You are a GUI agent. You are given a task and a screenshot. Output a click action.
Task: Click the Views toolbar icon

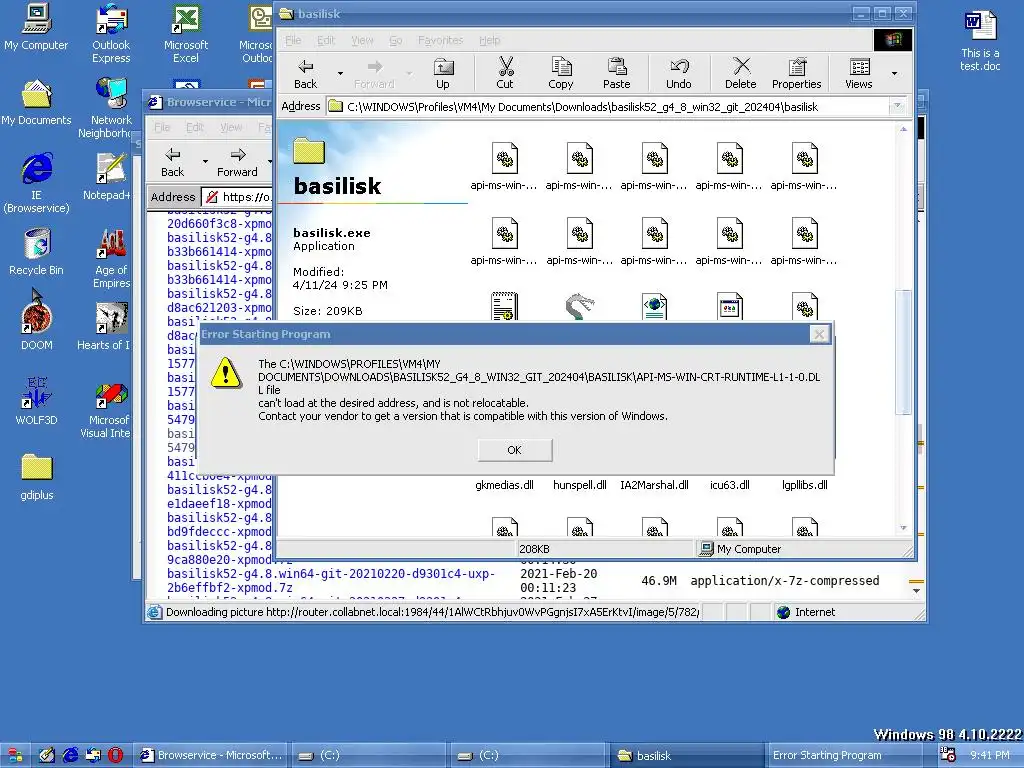coord(859,74)
